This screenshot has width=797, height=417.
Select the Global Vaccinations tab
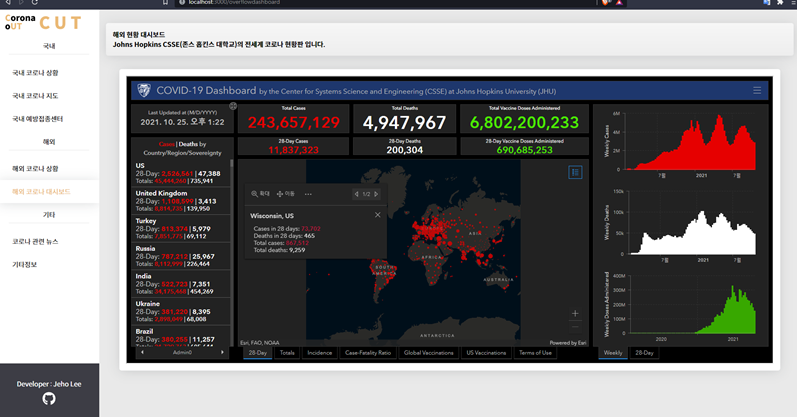click(428, 353)
